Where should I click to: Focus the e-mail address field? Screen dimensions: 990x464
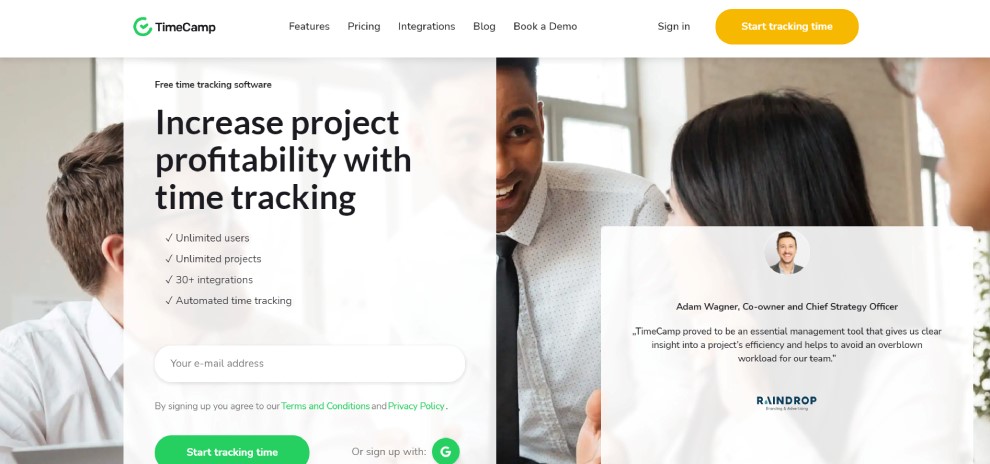[309, 364]
